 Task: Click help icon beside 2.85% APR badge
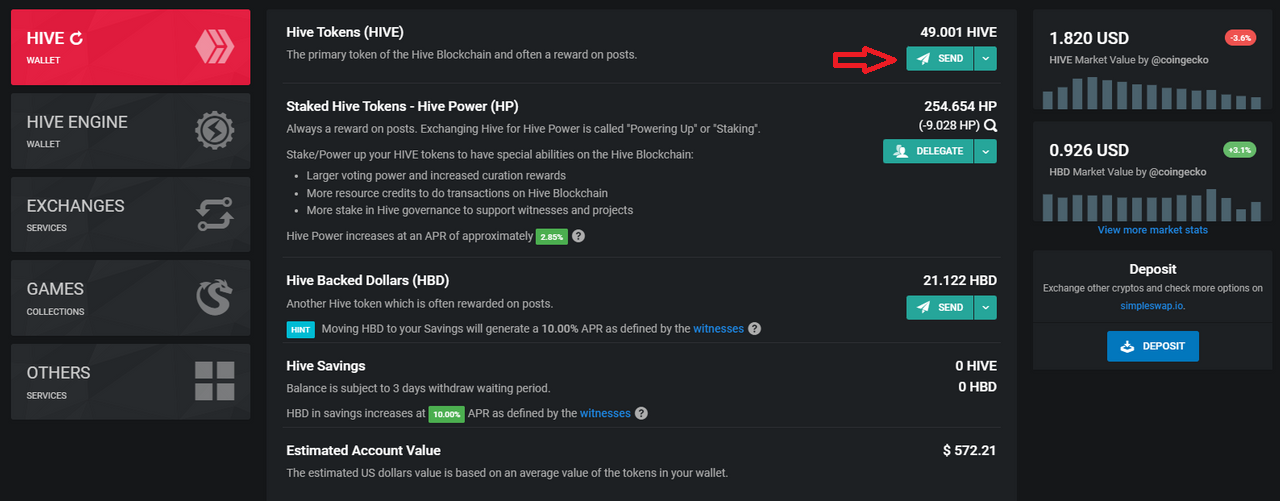pyautogui.click(x=578, y=237)
